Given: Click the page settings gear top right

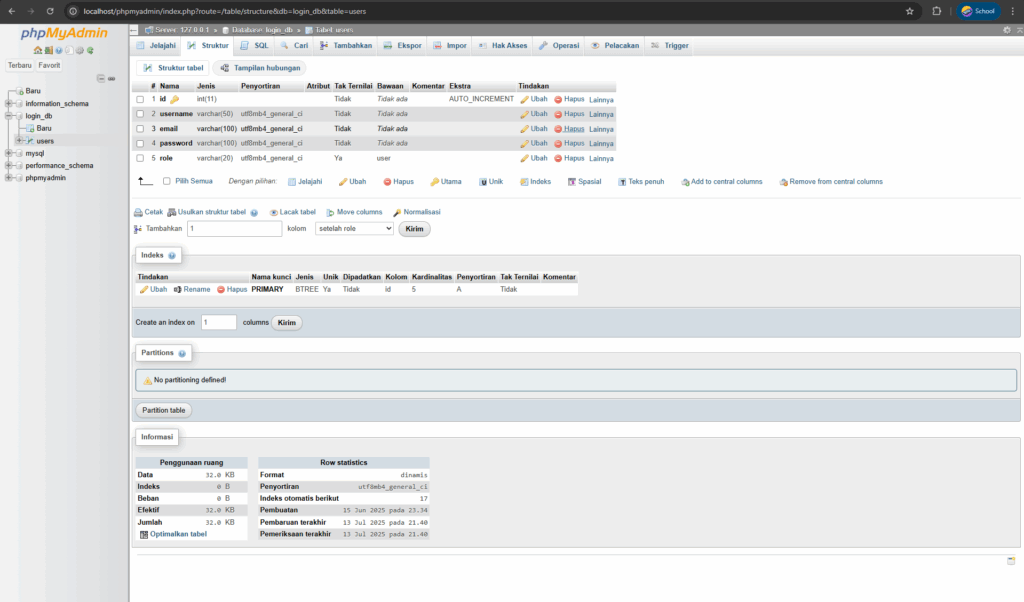Looking at the screenshot, I should coord(1007,30).
